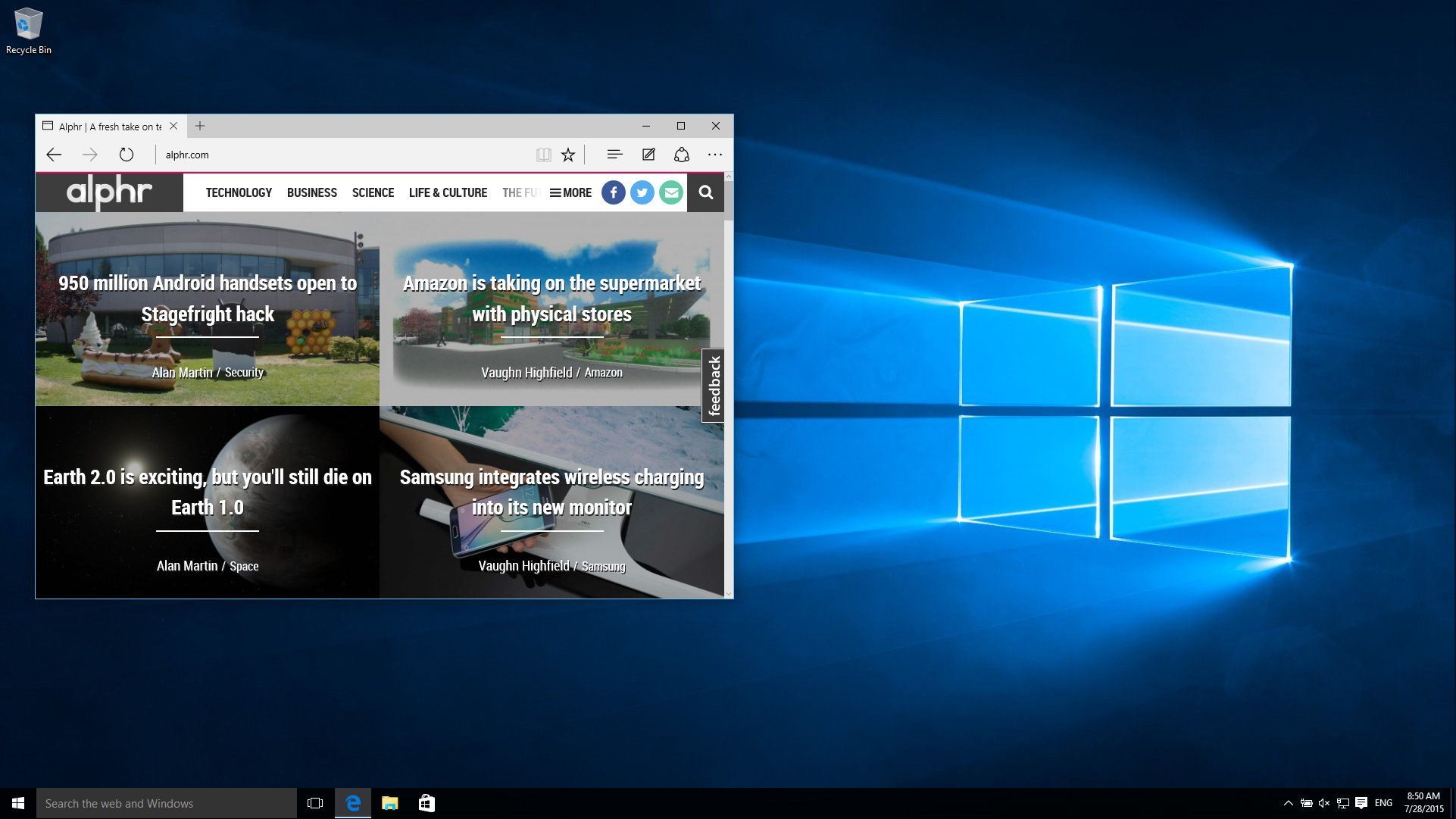Show hidden system tray icons
1456x819 pixels.
1289,803
